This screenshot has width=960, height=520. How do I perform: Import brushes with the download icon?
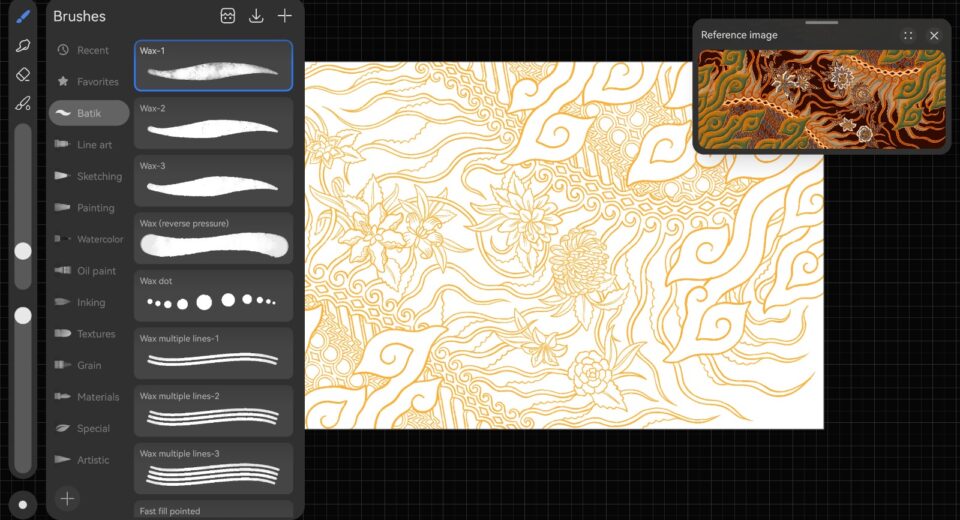(x=256, y=16)
